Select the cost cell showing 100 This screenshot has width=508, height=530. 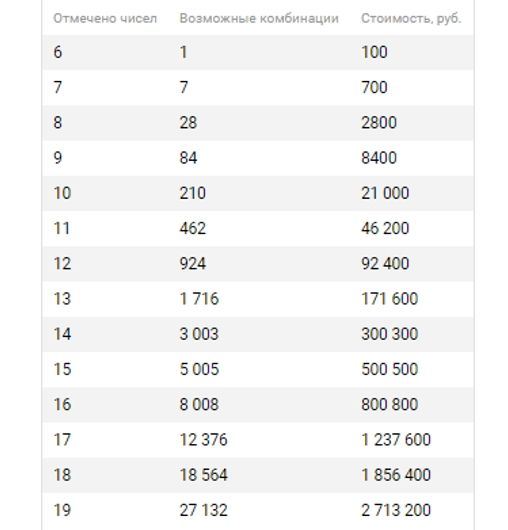point(374,52)
